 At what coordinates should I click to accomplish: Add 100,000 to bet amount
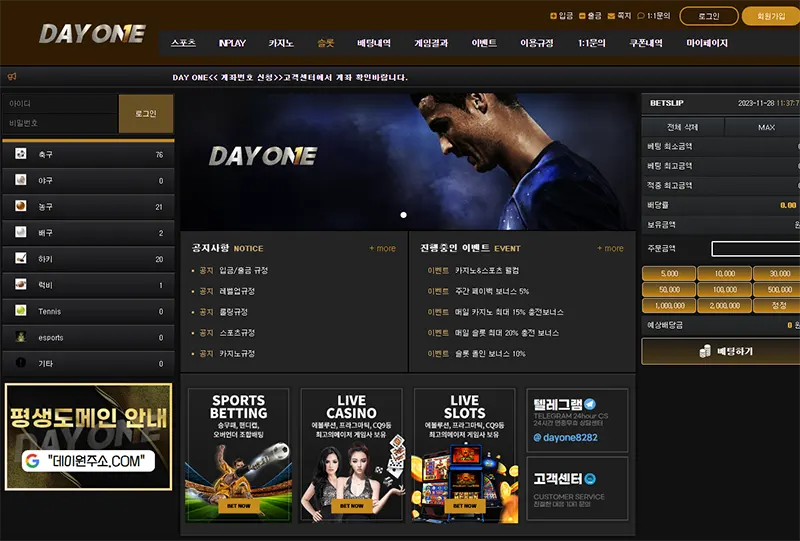click(x=724, y=289)
